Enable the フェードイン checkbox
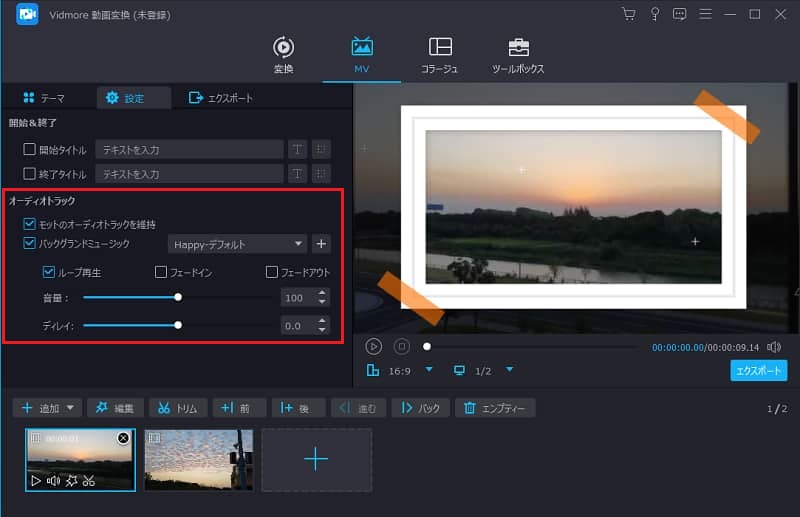 pyautogui.click(x=161, y=272)
